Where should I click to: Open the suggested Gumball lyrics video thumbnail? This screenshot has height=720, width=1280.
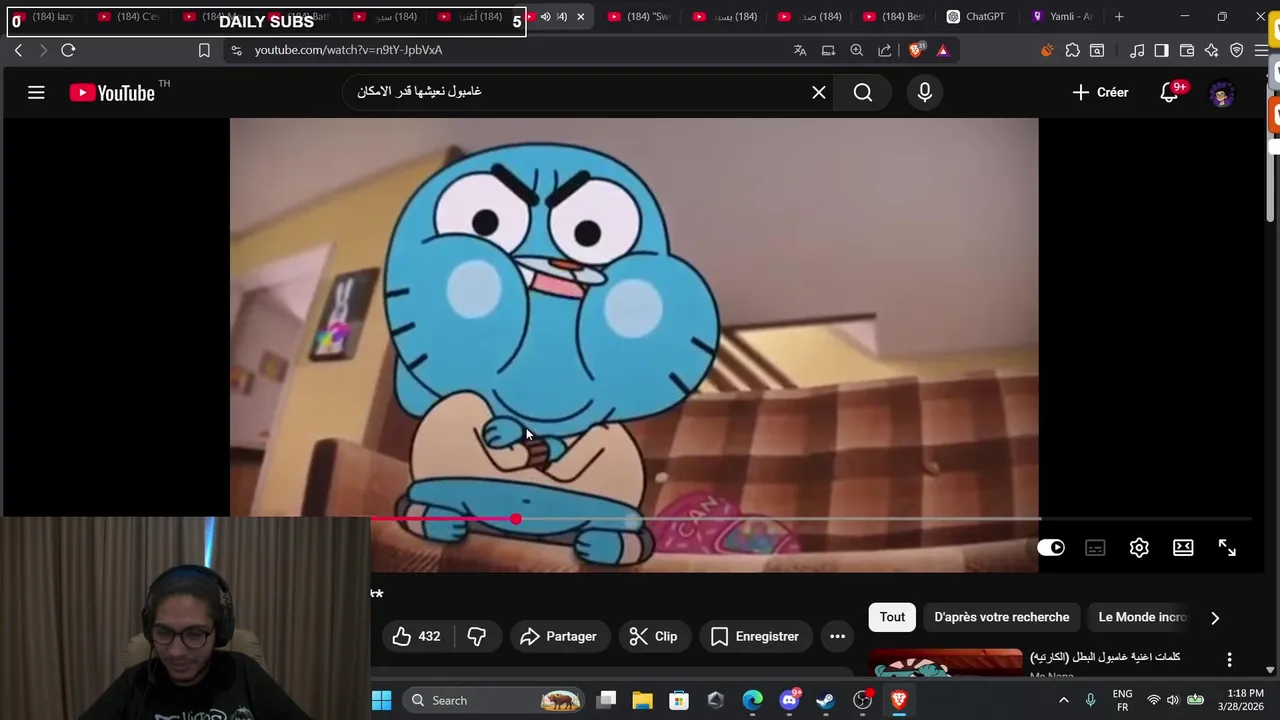(946, 664)
